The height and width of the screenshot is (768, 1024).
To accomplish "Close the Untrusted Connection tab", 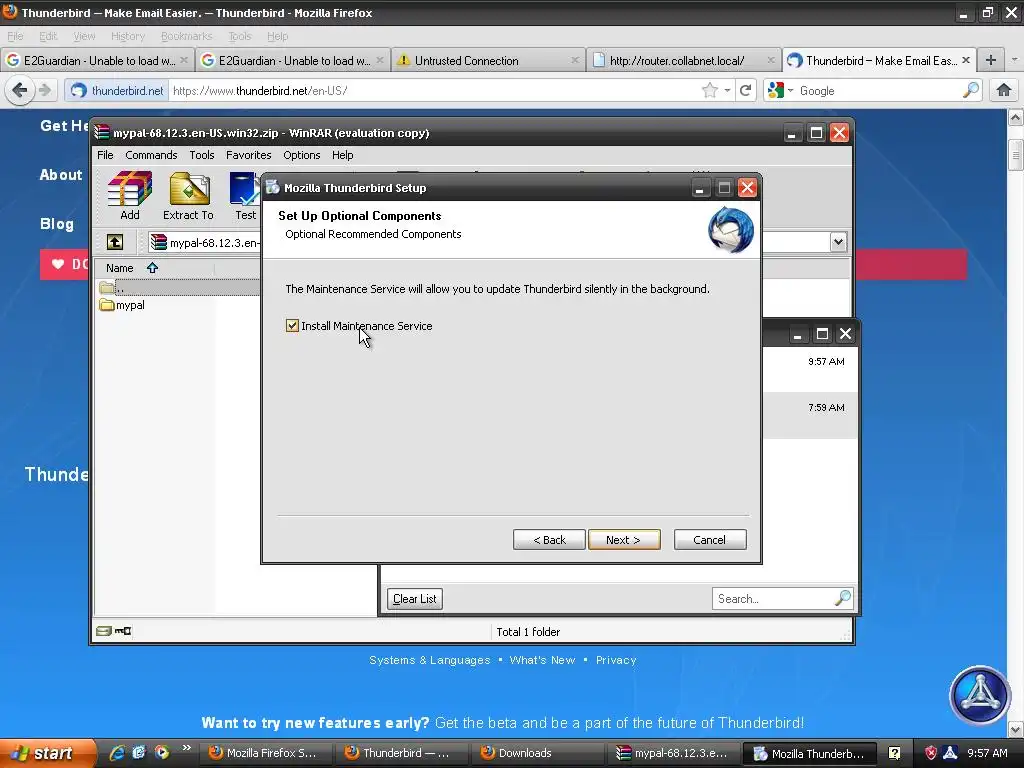I will click(x=575, y=60).
